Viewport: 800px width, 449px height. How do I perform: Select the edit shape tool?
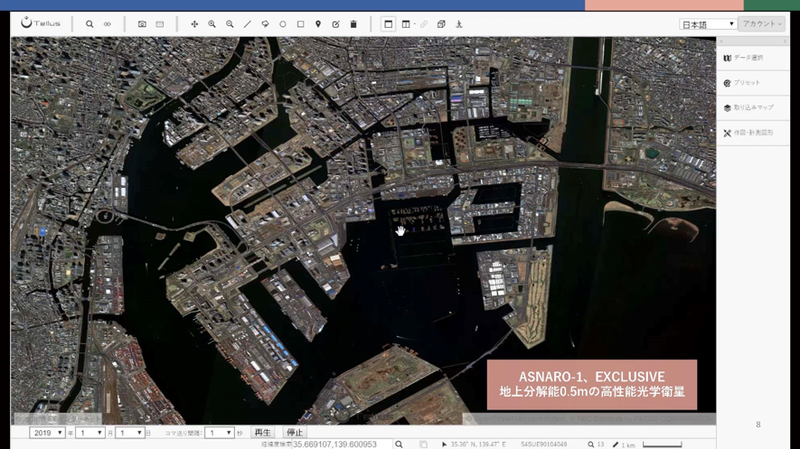pos(336,24)
